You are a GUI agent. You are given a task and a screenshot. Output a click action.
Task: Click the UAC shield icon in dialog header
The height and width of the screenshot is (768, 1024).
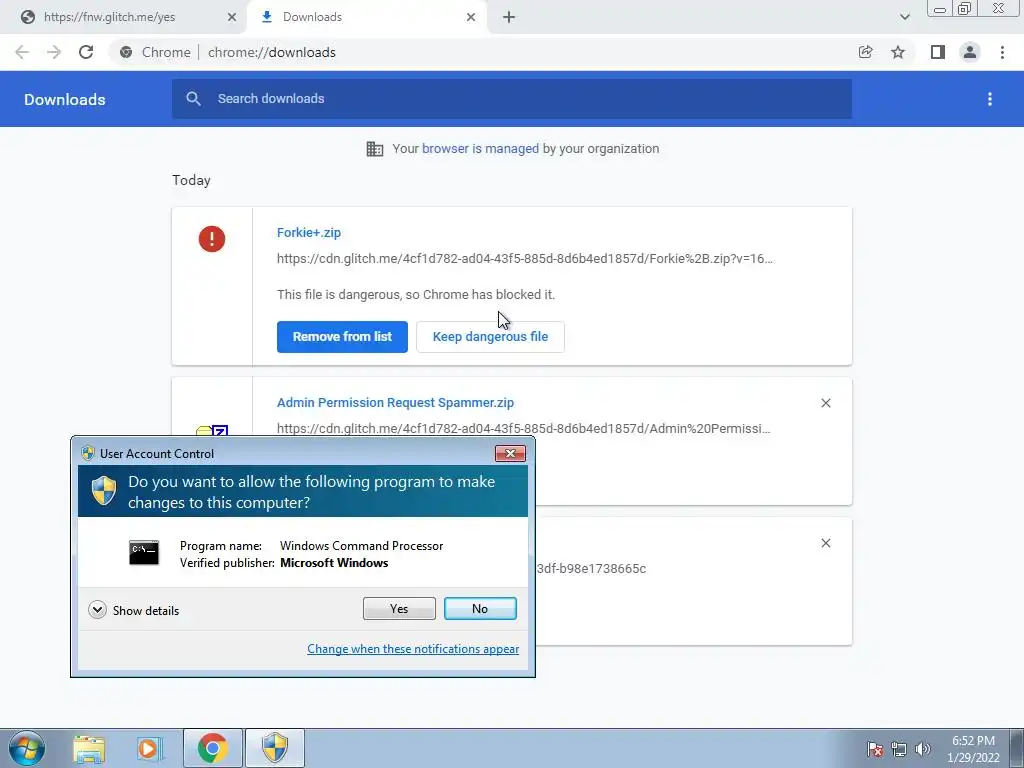pos(103,491)
